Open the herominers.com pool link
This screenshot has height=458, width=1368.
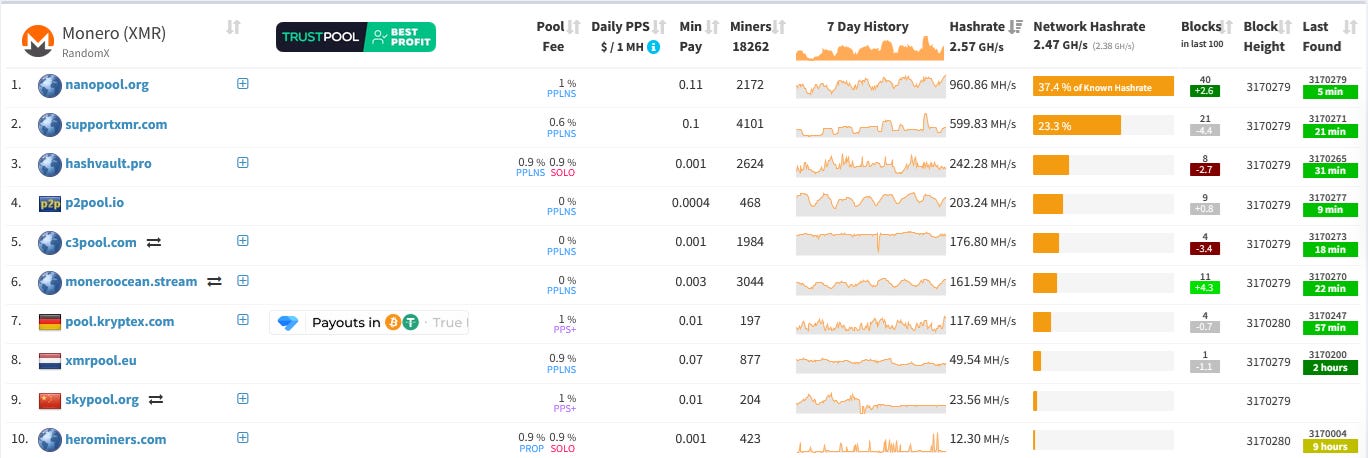116,439
